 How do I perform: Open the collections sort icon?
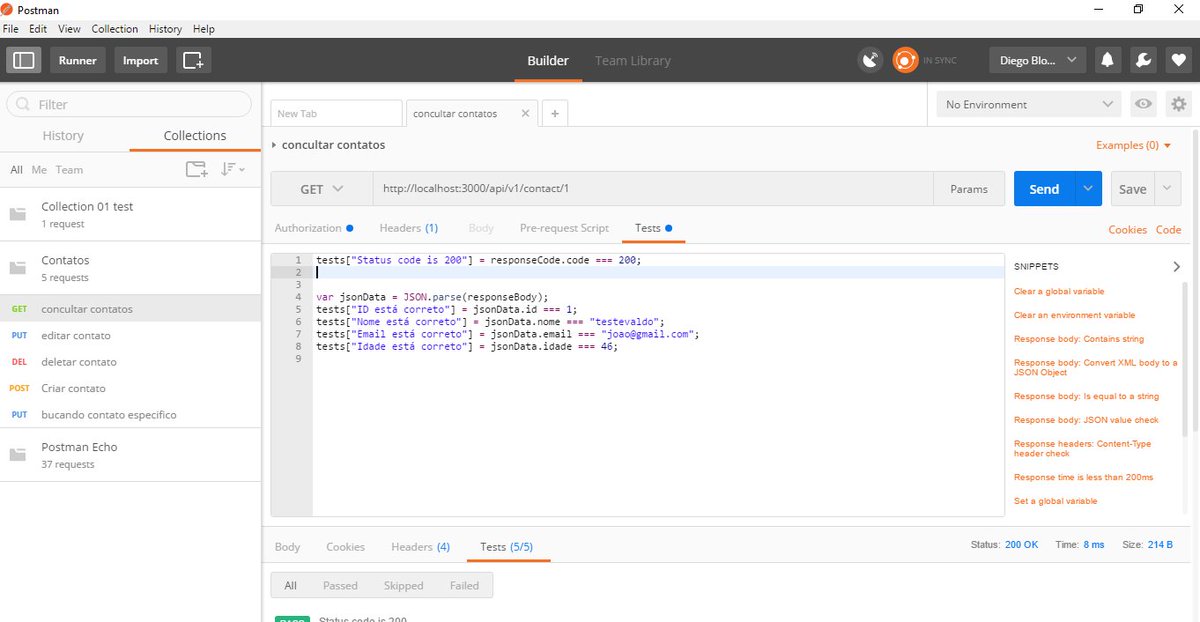click(232, 169)
